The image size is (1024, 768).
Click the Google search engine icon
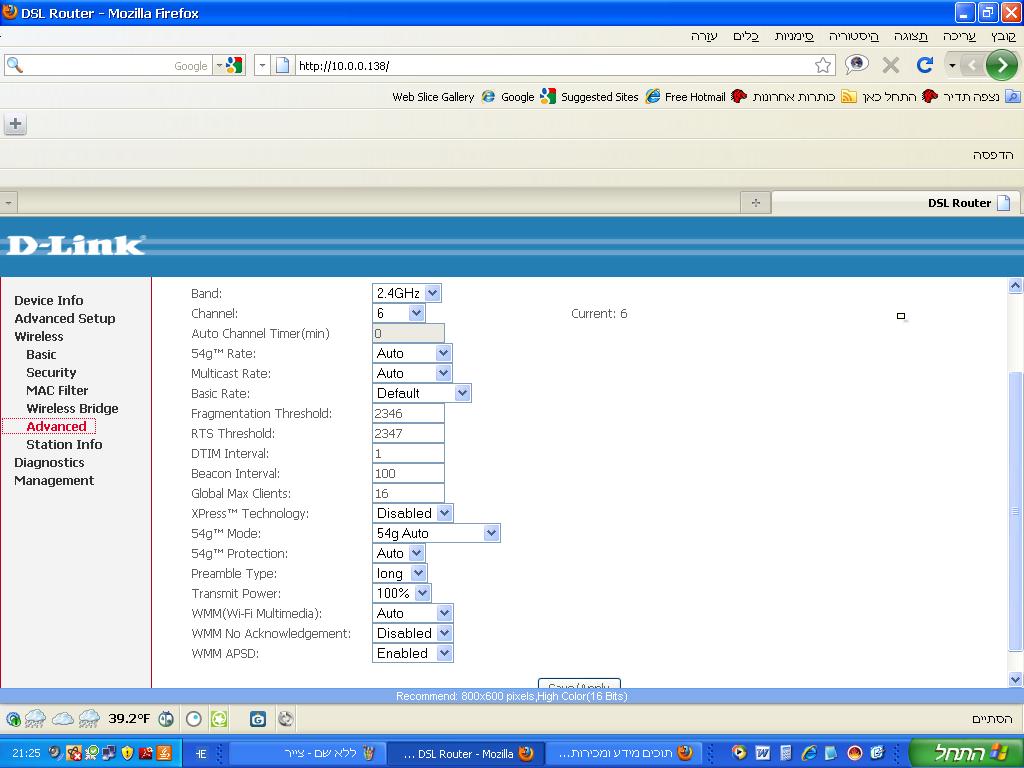point(234,65)
